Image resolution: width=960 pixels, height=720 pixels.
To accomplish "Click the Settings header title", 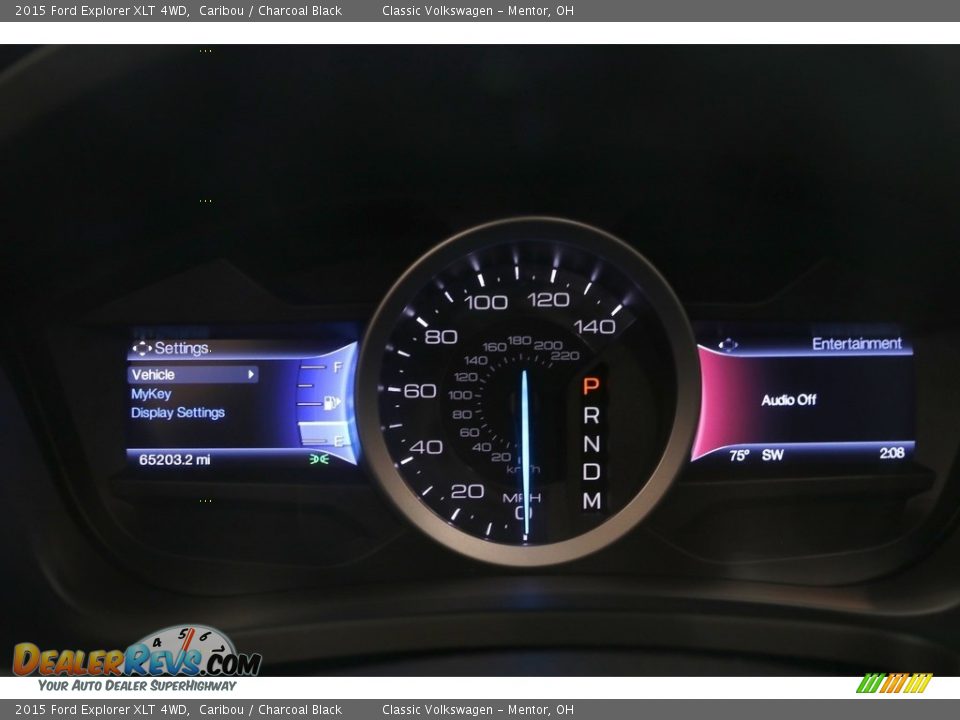I will 181,348.
